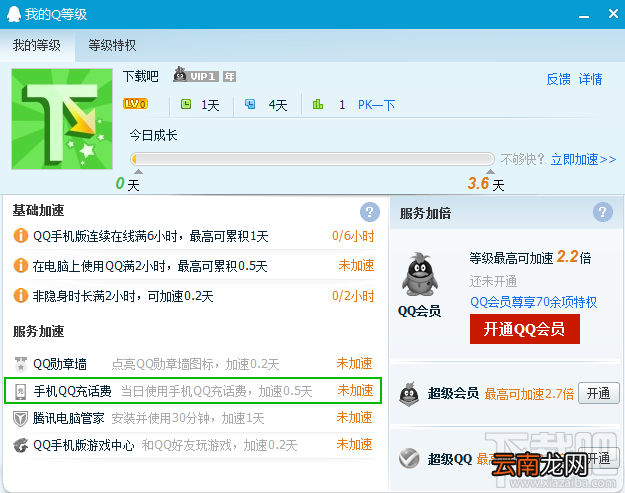Viewport: 625px width, 493px height.
Task: Click the blue clock icon beside 4天
Action: (x=250, y=104)
